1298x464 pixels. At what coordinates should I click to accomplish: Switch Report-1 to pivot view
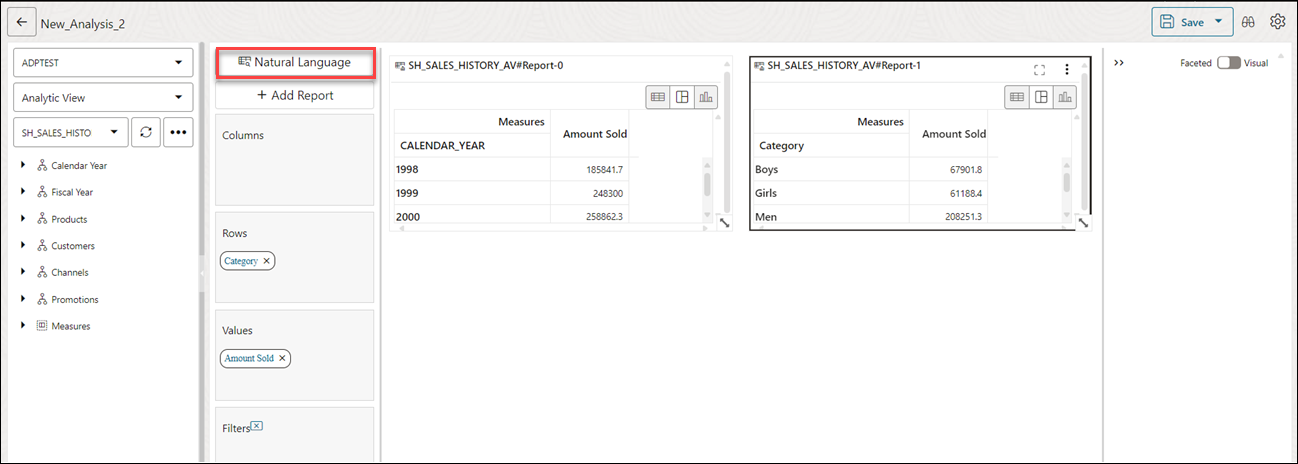1041,97
